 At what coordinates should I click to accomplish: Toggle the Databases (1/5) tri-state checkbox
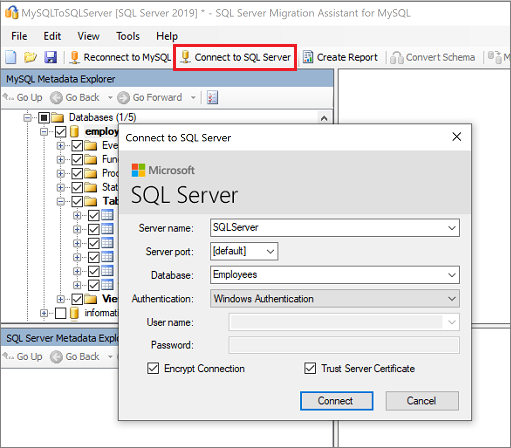[x=44, y=118]
